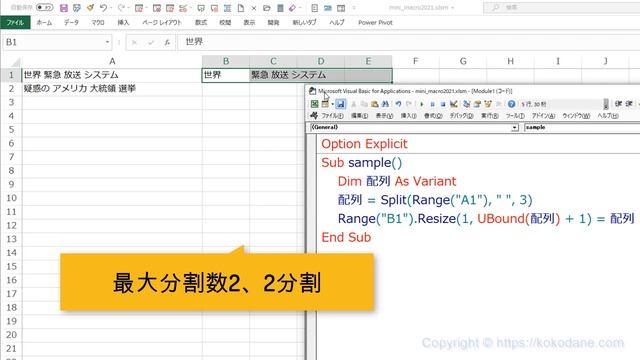Click the Paste clipboard icon in VBA toolbar
This screenshot has height=360, width=640.
[x=375, y=104]
